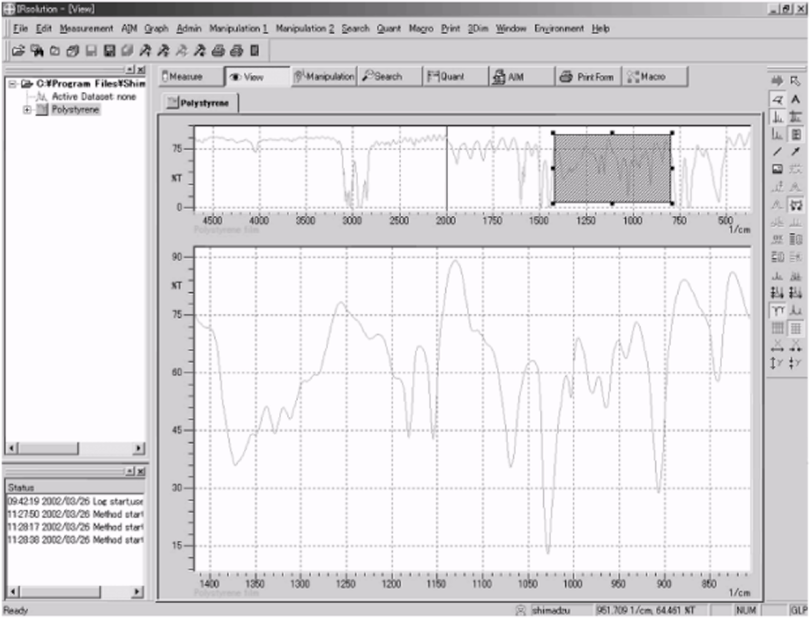
Task: Select the pointer arrow cursor tool
Action: coord(796,81)
